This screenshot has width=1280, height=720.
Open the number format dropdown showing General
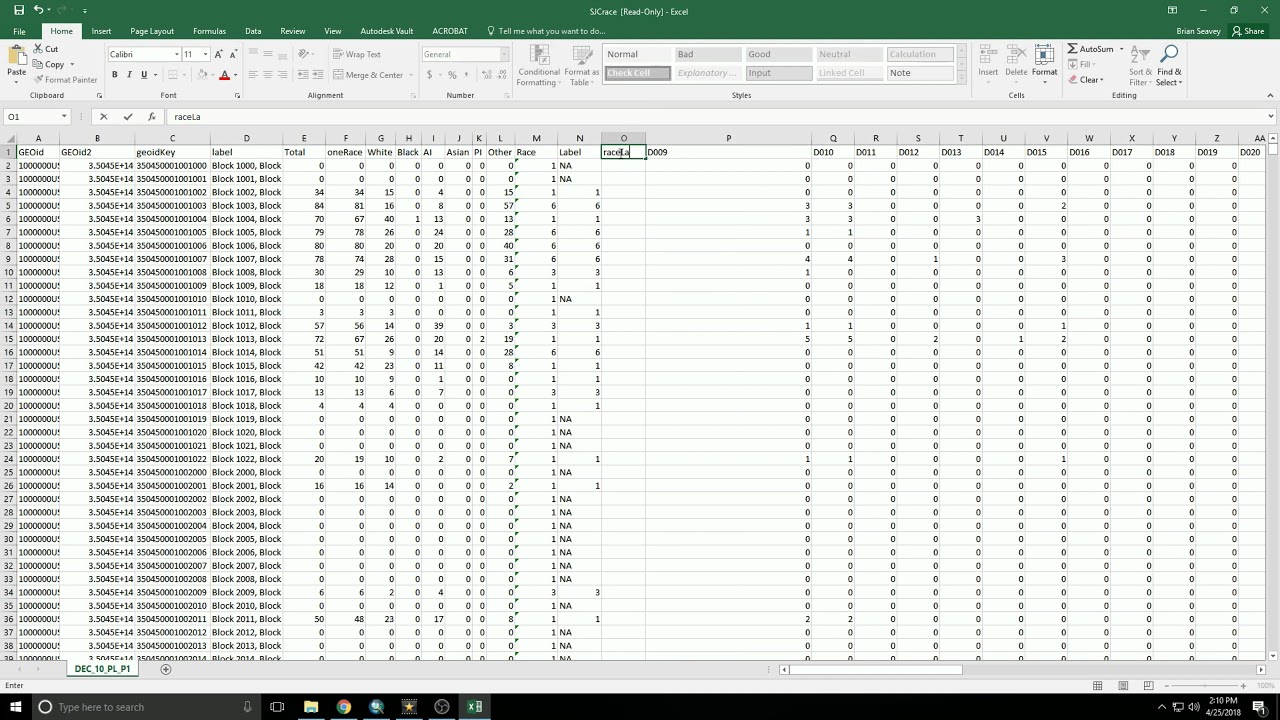504,54
